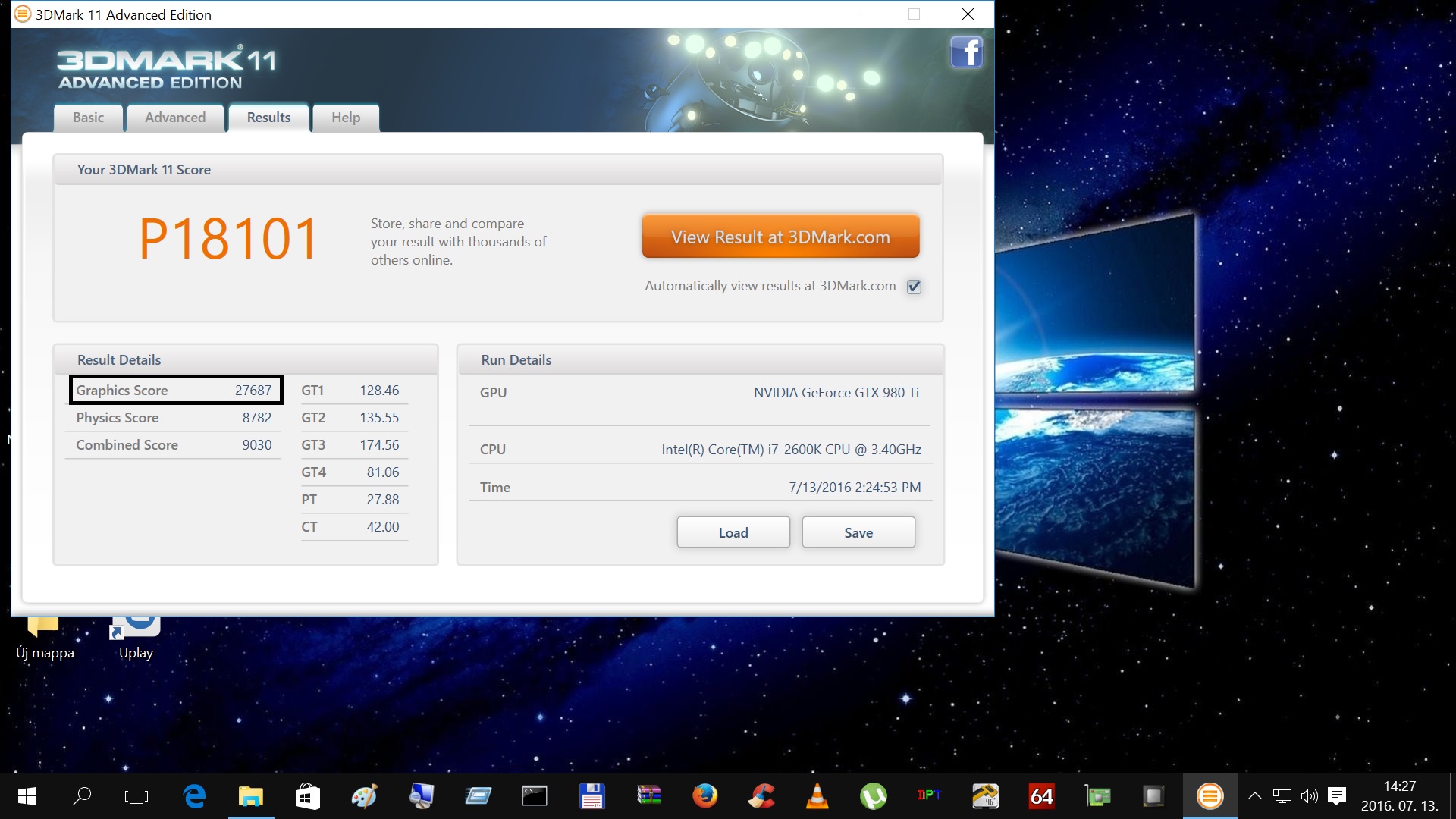
Task: Click View Result at 3DMark.com button
Action: pyautogui.click(x=780, y=237)
